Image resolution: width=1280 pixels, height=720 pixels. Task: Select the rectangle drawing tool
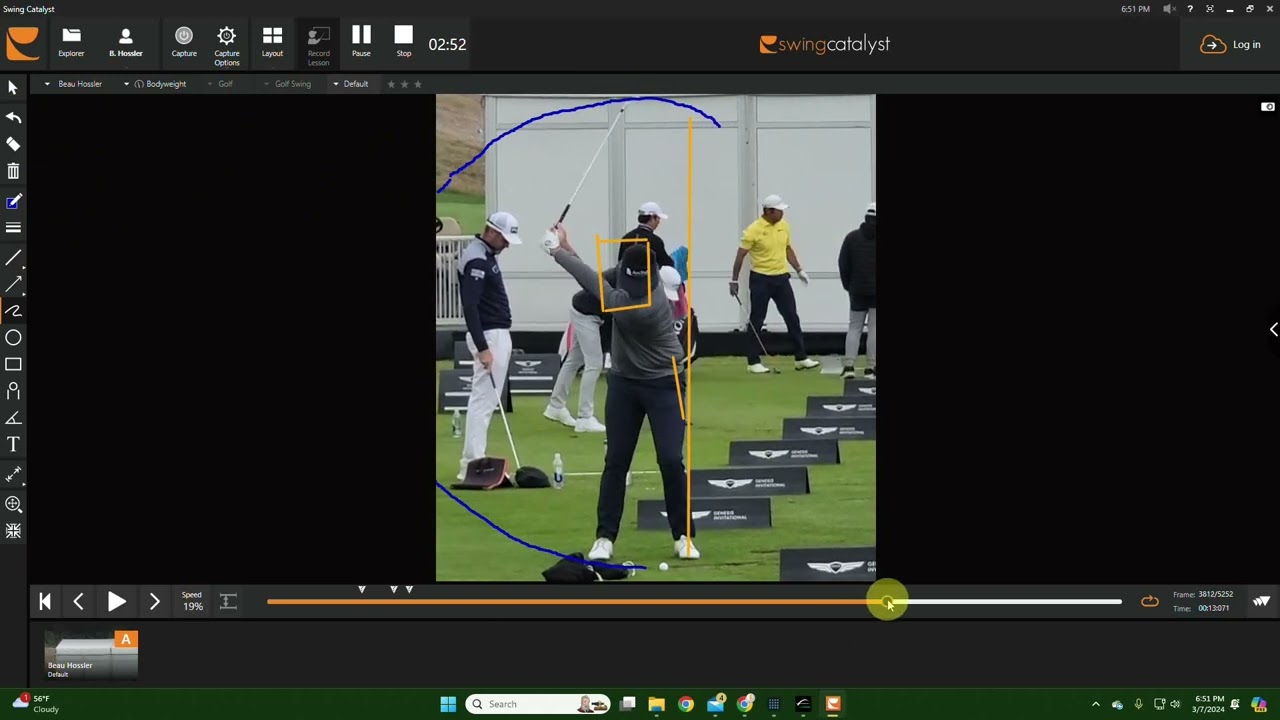click(14, 364)
